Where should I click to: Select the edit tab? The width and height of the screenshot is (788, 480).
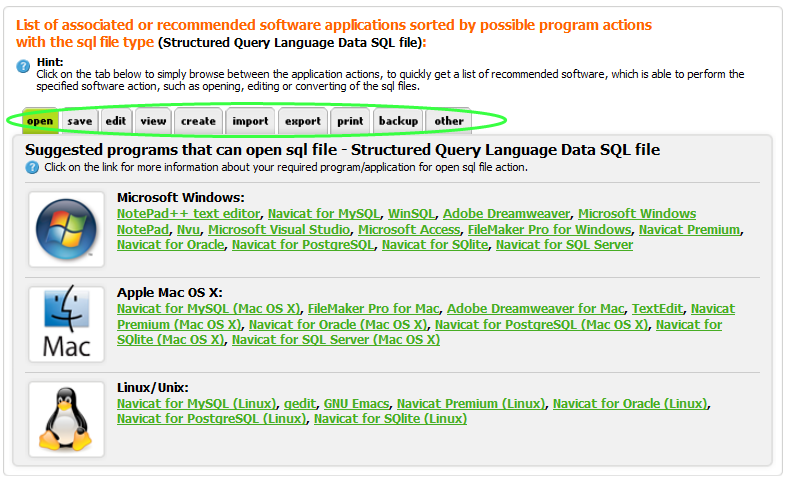tap(116, 121)
